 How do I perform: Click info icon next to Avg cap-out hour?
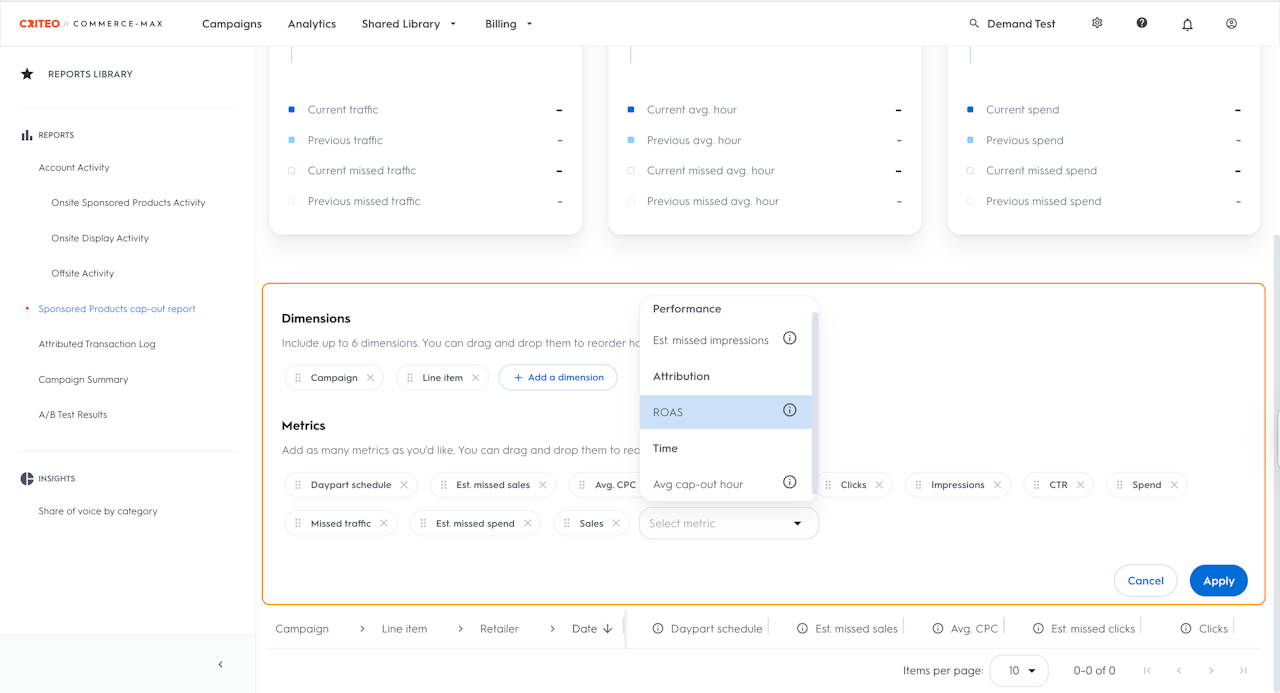[x=789, y=483]
